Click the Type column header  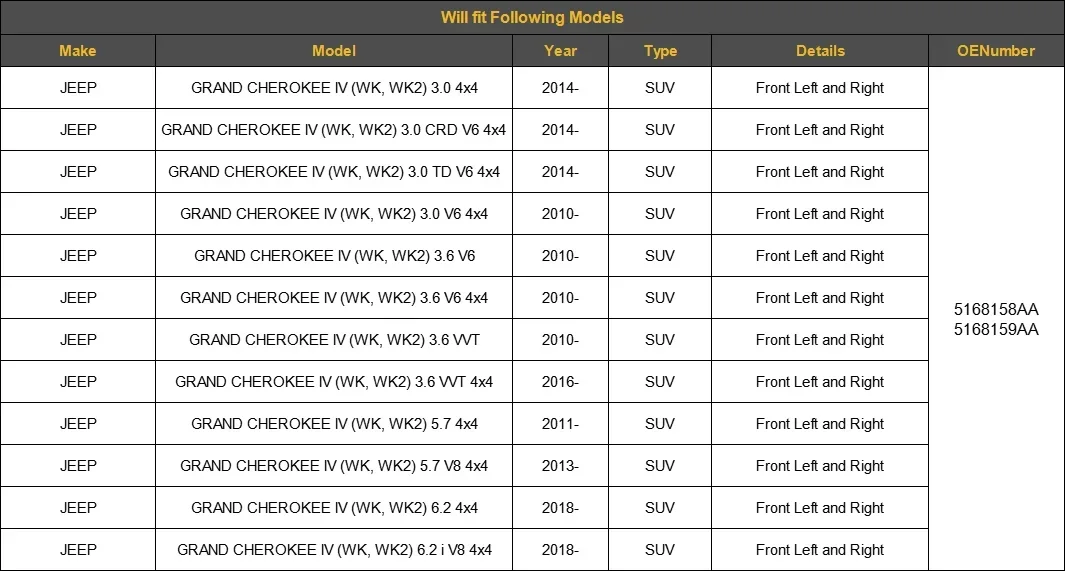click(660, 51)
